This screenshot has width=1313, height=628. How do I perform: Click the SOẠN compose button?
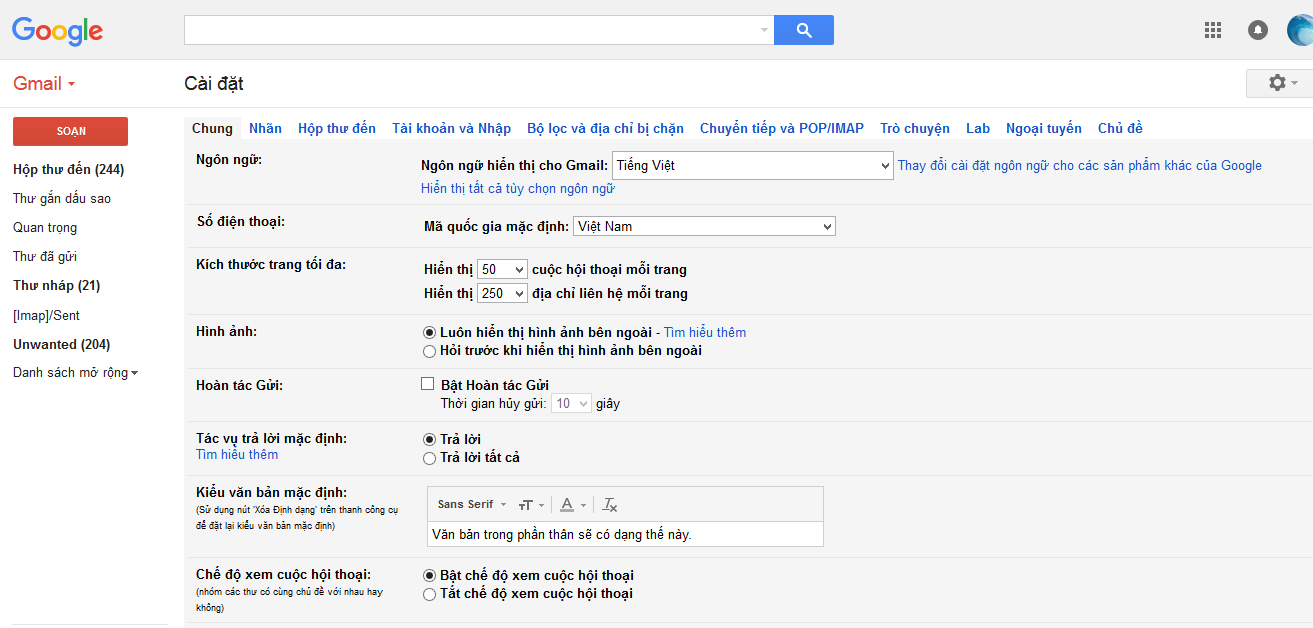click(70, 131)
